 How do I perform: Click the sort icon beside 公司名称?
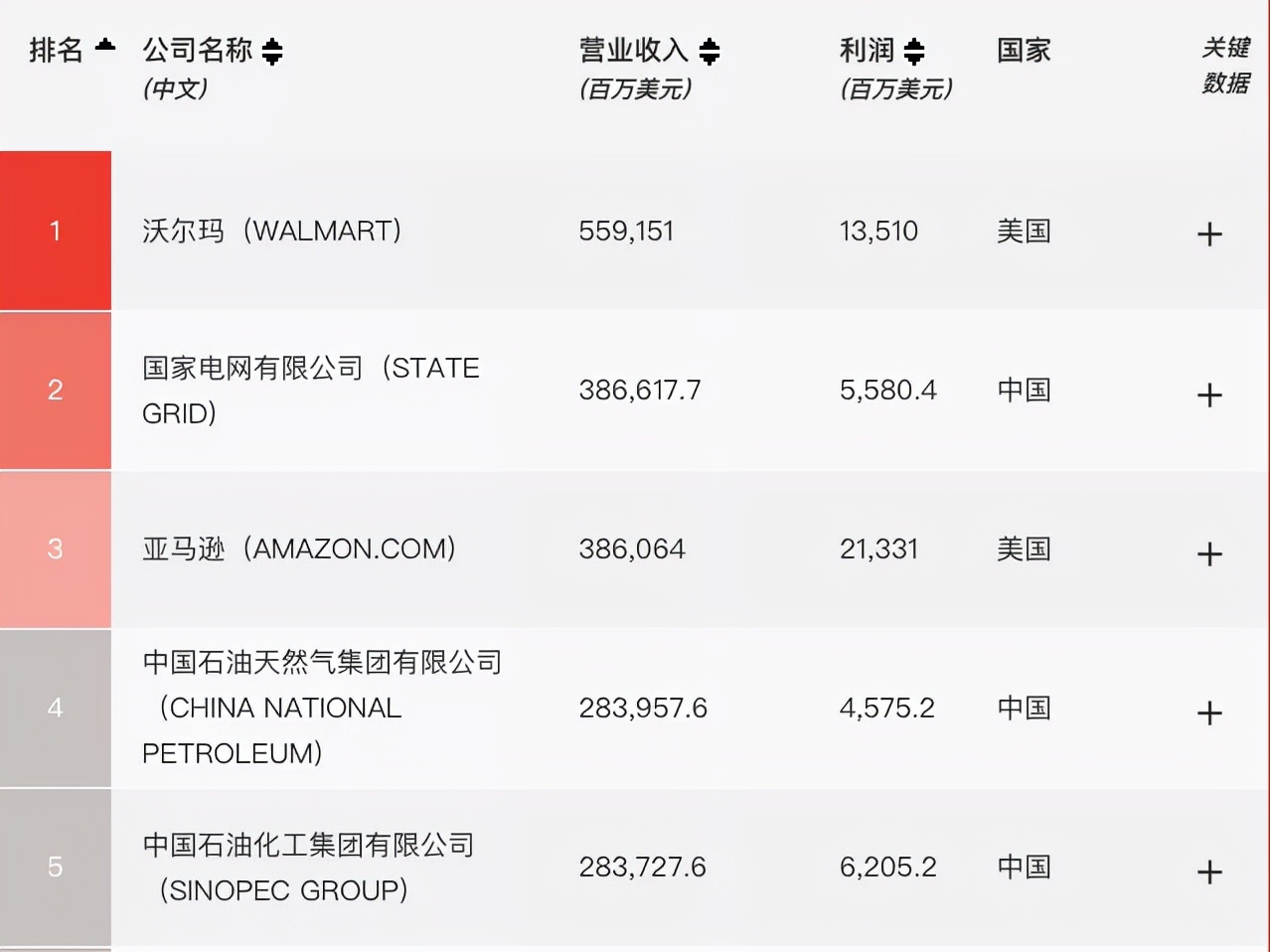274,53
